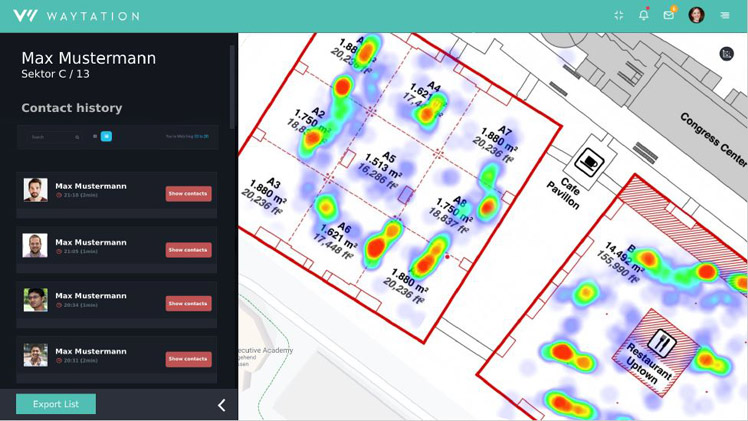Click the Export List button
This screenshot has width=748, height=421.
click(x=56, y=404)
